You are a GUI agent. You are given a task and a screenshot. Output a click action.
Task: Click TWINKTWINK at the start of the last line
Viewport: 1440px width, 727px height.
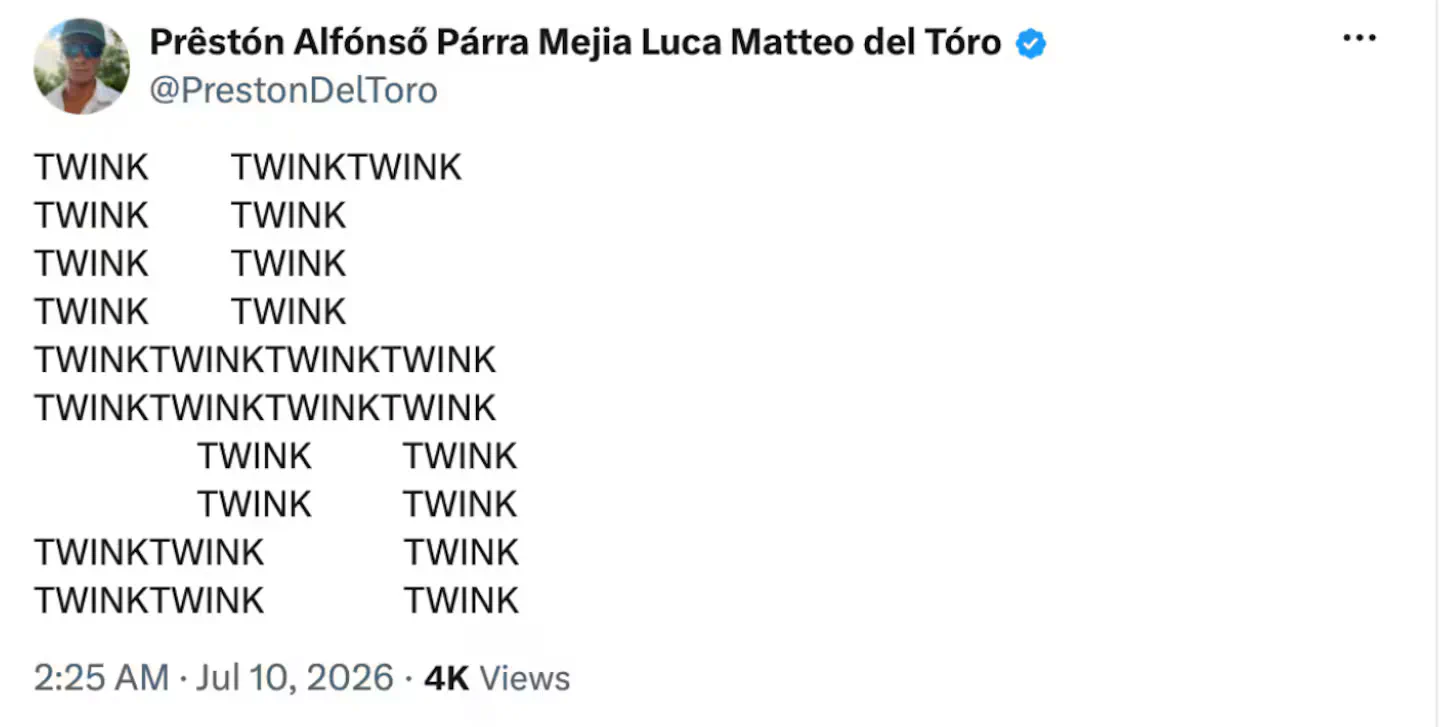click(149, 601)
